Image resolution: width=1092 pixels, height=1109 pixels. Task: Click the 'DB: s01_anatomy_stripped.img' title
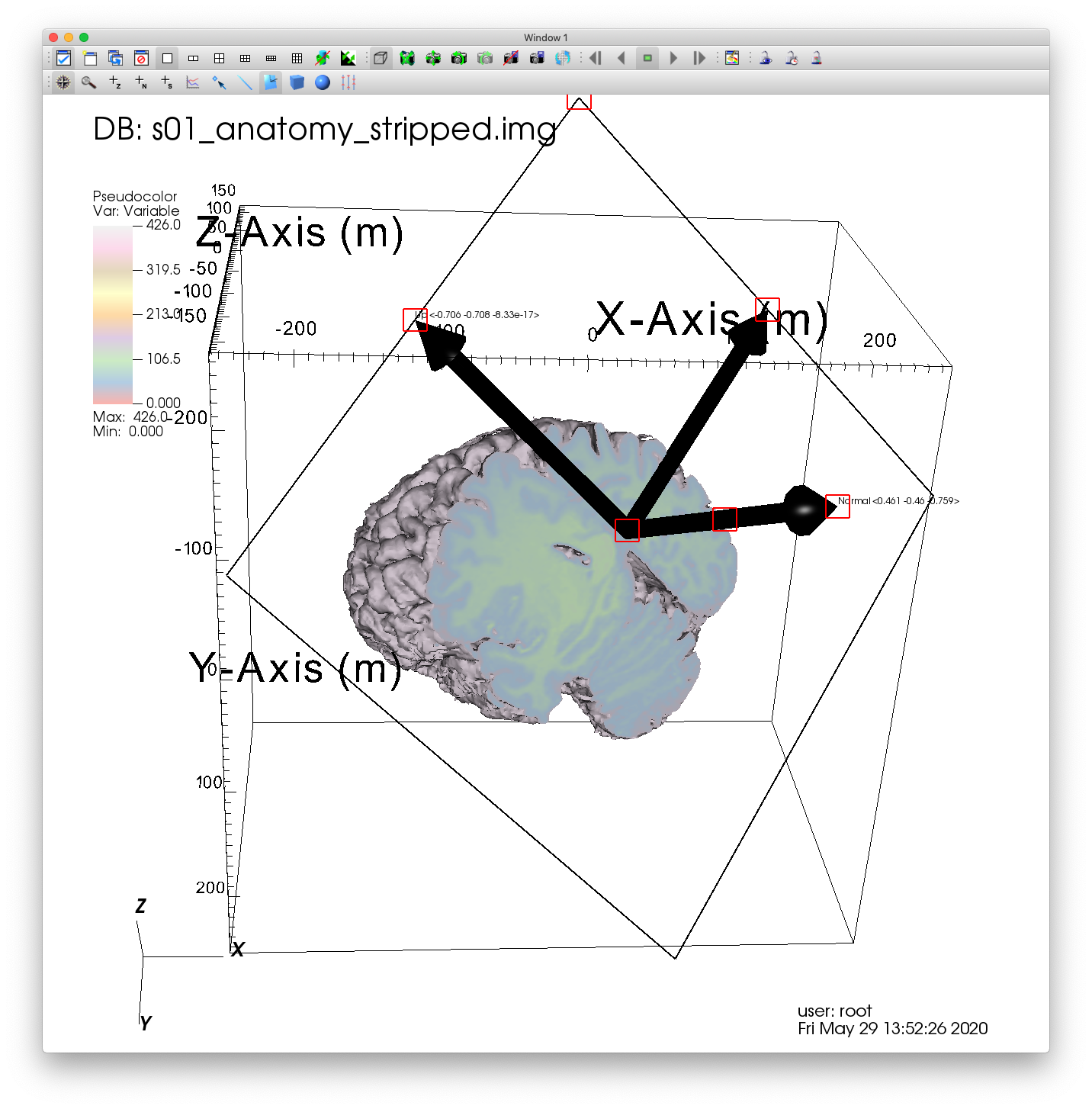[325, 129]
